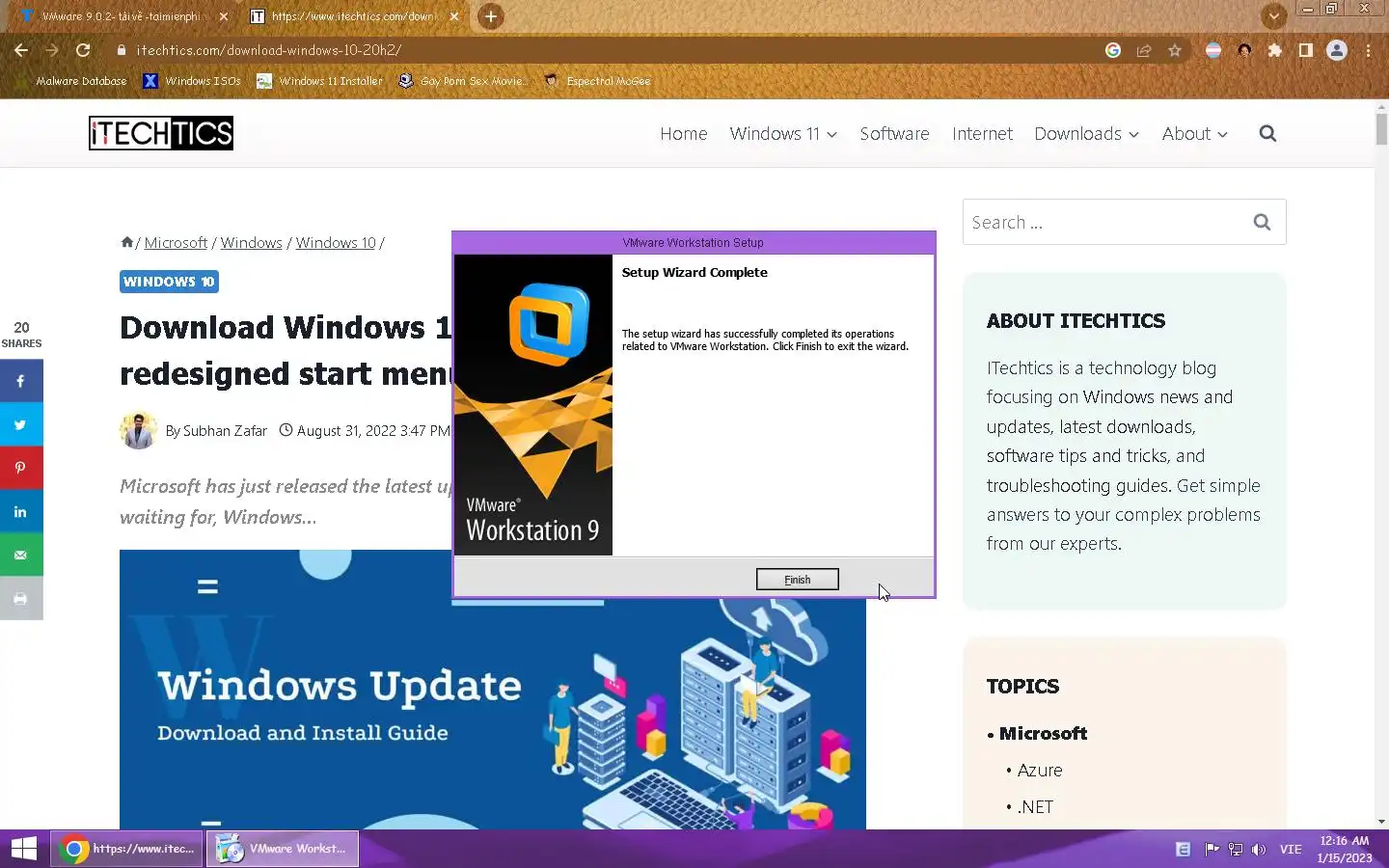Open the Google search icon in address bar
Image resolution: width=1389 pixels, height=868 pixels.
pos(1113,50)
